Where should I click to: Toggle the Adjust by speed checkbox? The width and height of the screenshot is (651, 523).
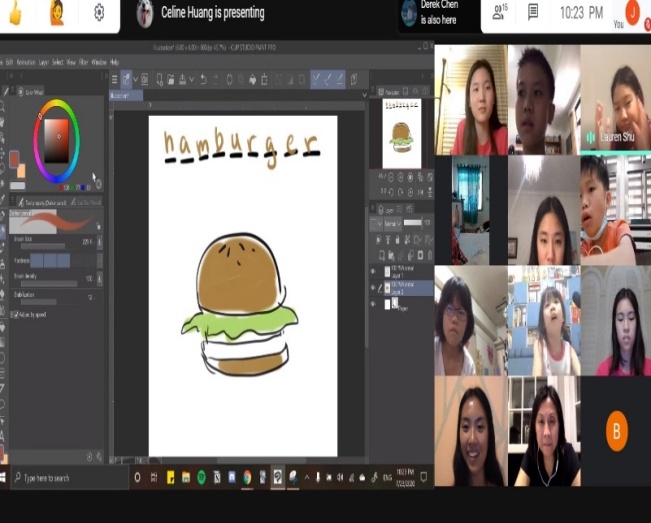click(14, 313)
